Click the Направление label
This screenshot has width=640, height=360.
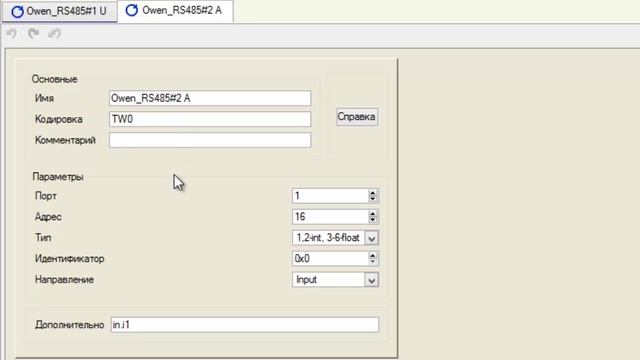(x=64, y=280)
